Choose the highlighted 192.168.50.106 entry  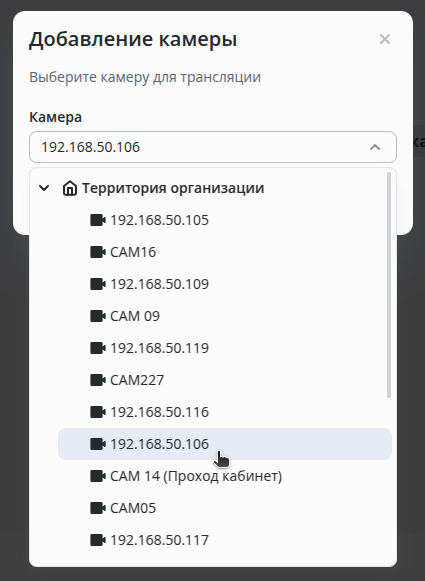click(x=225, y=444)
